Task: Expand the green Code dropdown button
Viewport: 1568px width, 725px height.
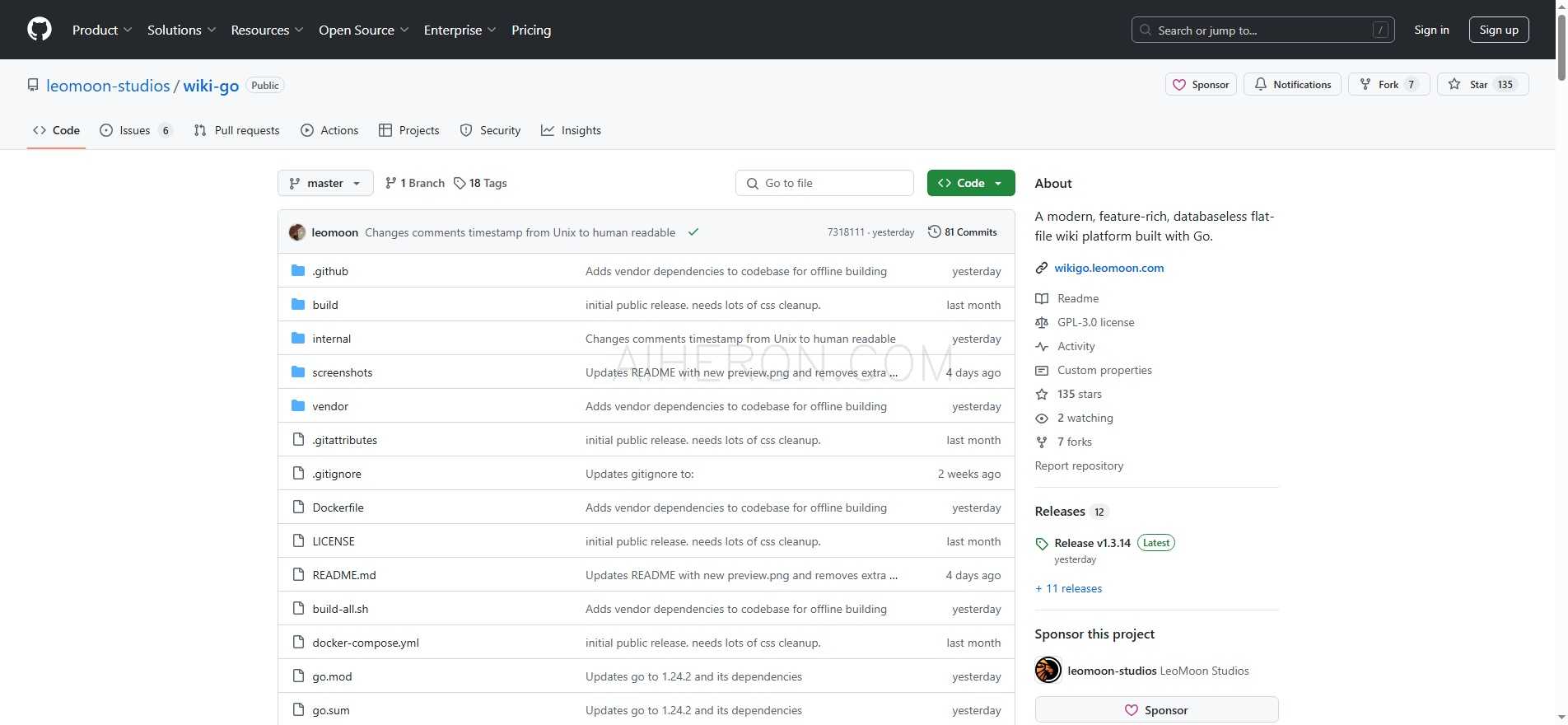Action: tap(971, 183)
